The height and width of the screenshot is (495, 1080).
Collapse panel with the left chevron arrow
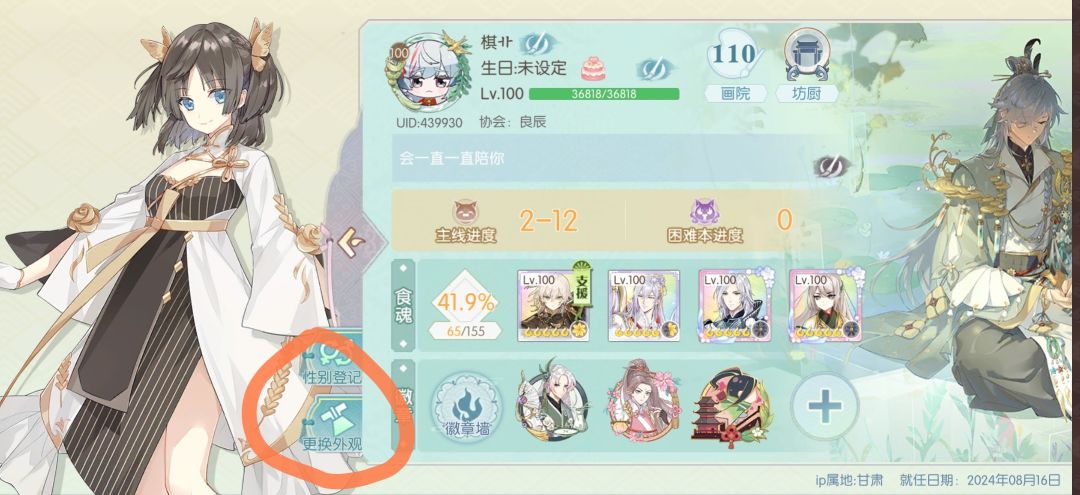point(351,243)
